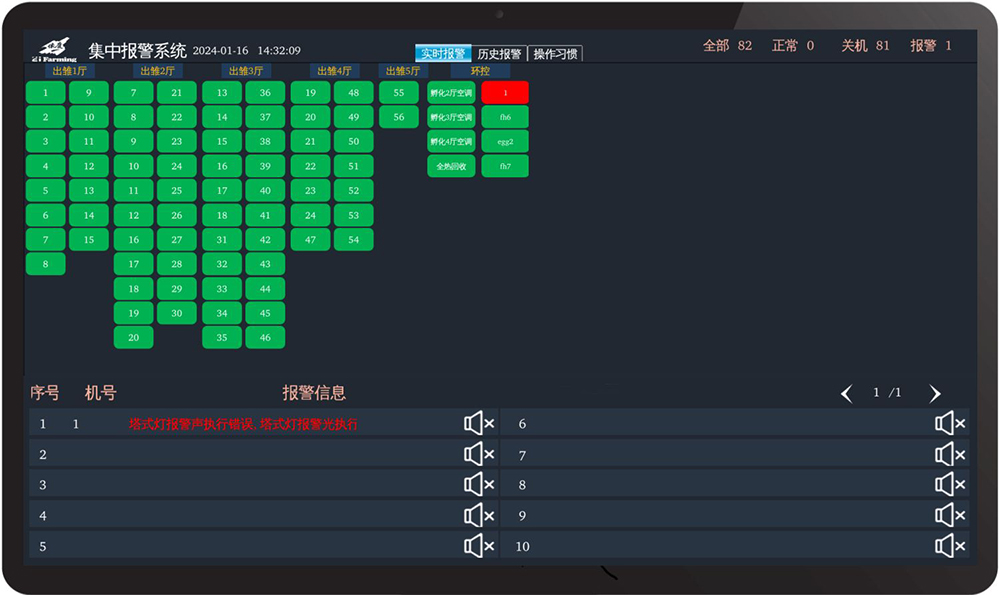Click the green egg2 status tile
The height and width of the screenshot is (595, 1000).
tap(505, 142)
